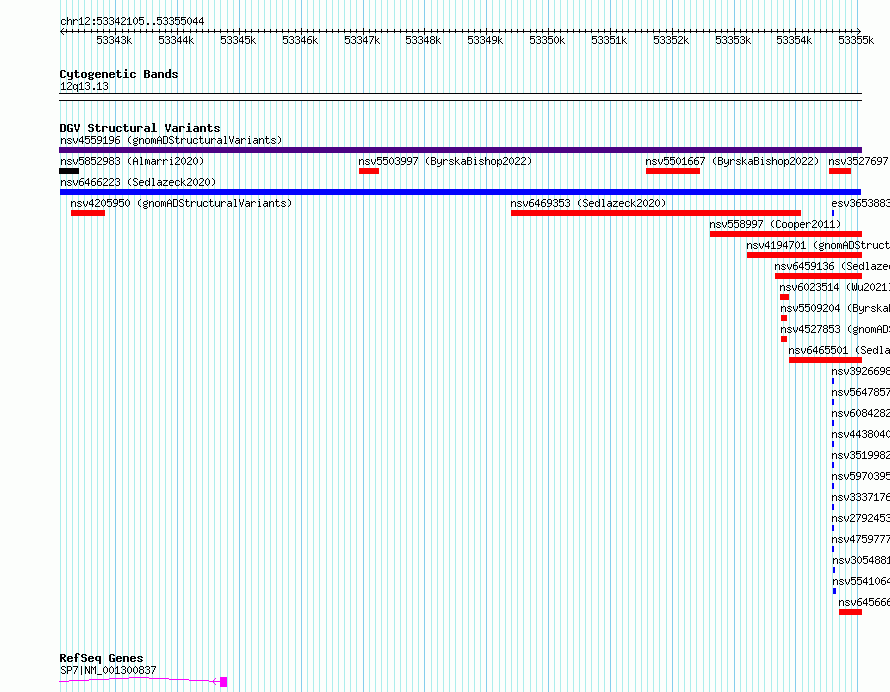Open the nsv4194701 variant label

click(818, 245)
